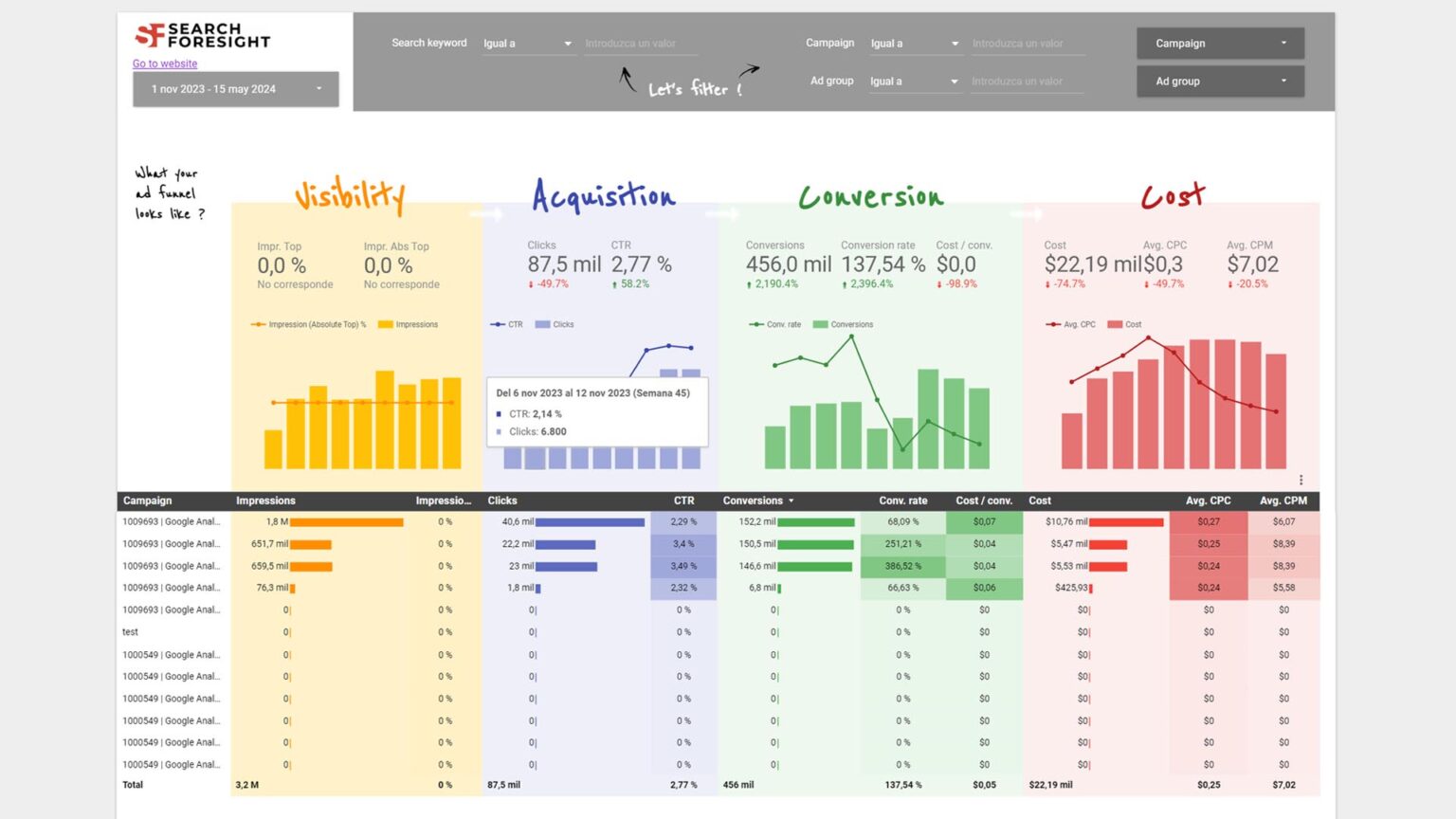Select the 'test' campaign row
1456x819 pixels.
(x=131, y=632)
